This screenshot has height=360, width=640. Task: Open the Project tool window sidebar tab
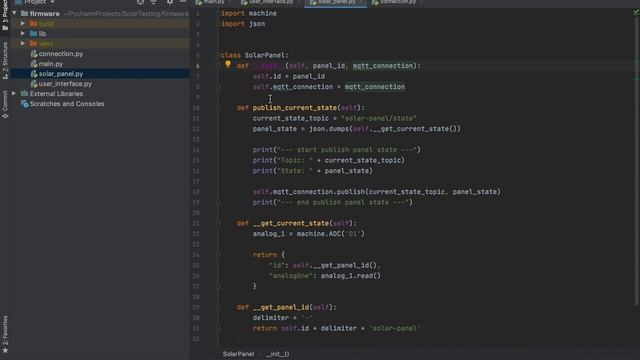point(5,16)
